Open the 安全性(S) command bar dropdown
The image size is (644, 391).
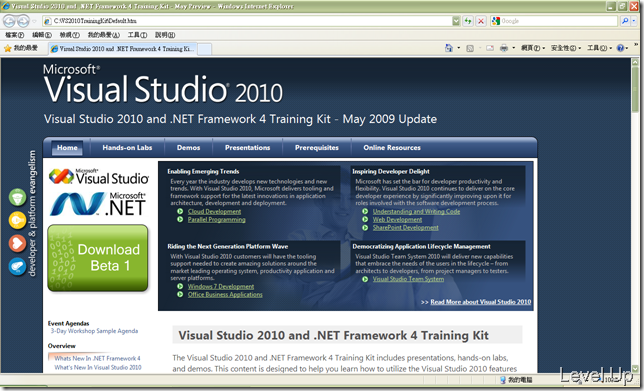(566, 48)
